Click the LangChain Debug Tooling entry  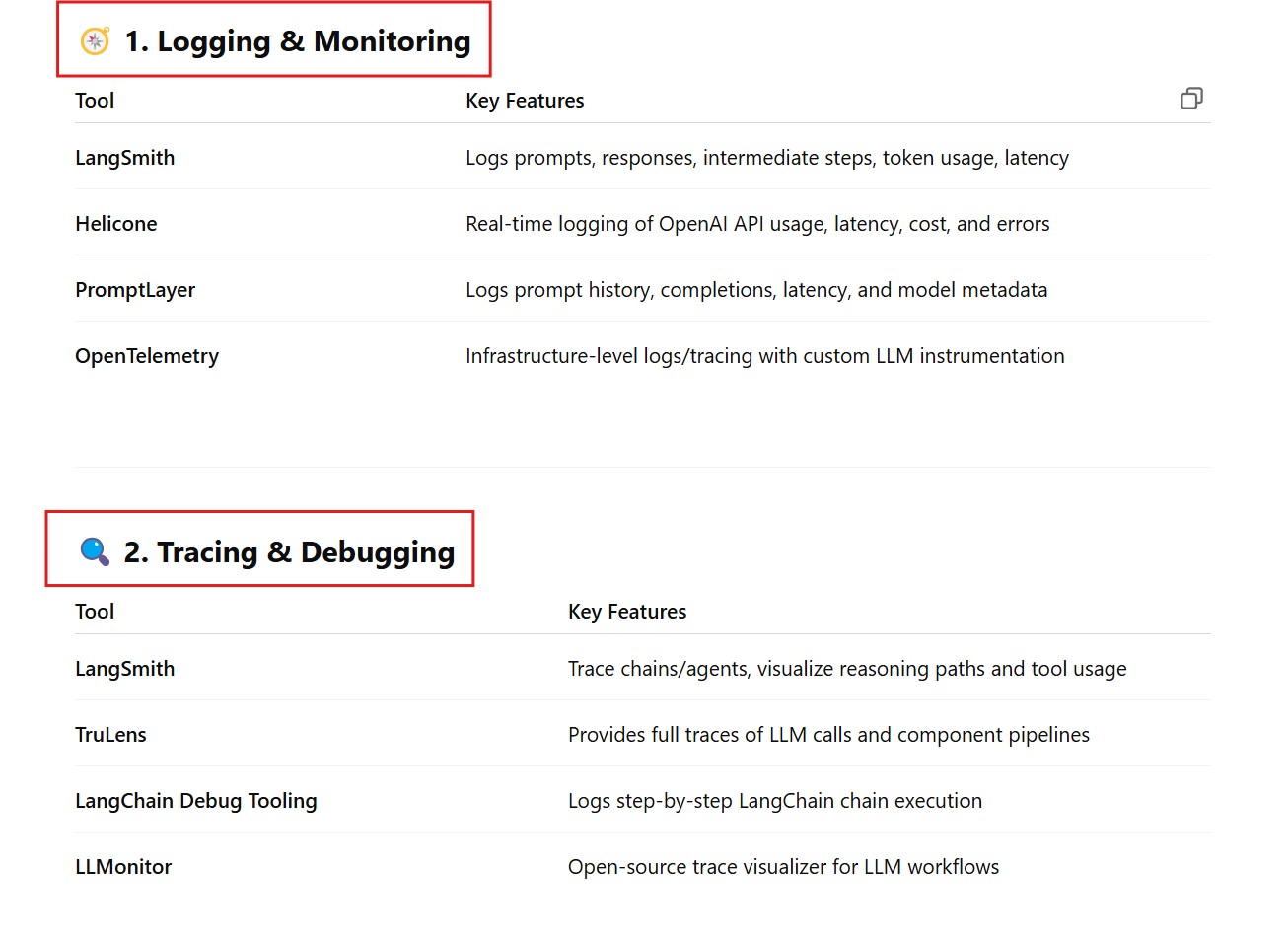pyautogui.click(x=196, y=801)
